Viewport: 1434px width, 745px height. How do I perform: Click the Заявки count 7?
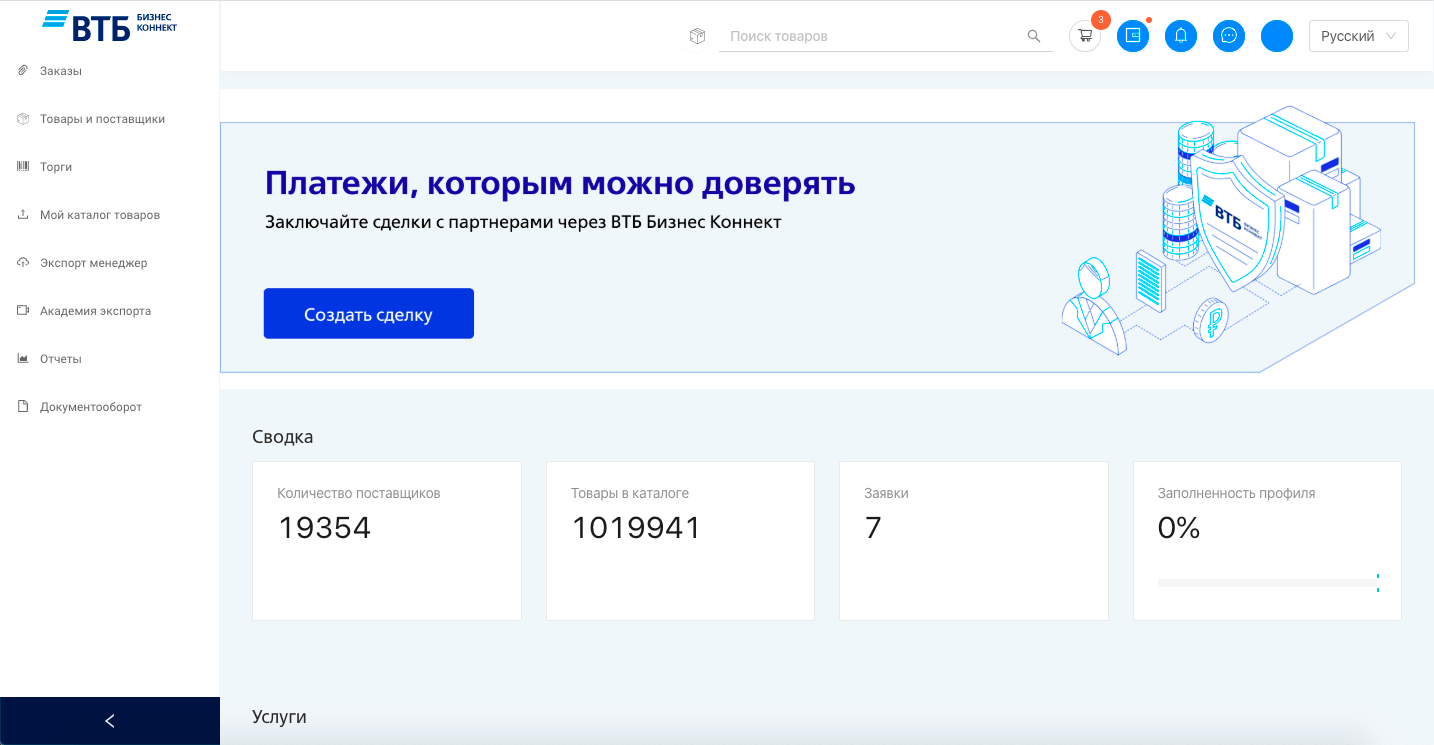click(x=873, y=528)
